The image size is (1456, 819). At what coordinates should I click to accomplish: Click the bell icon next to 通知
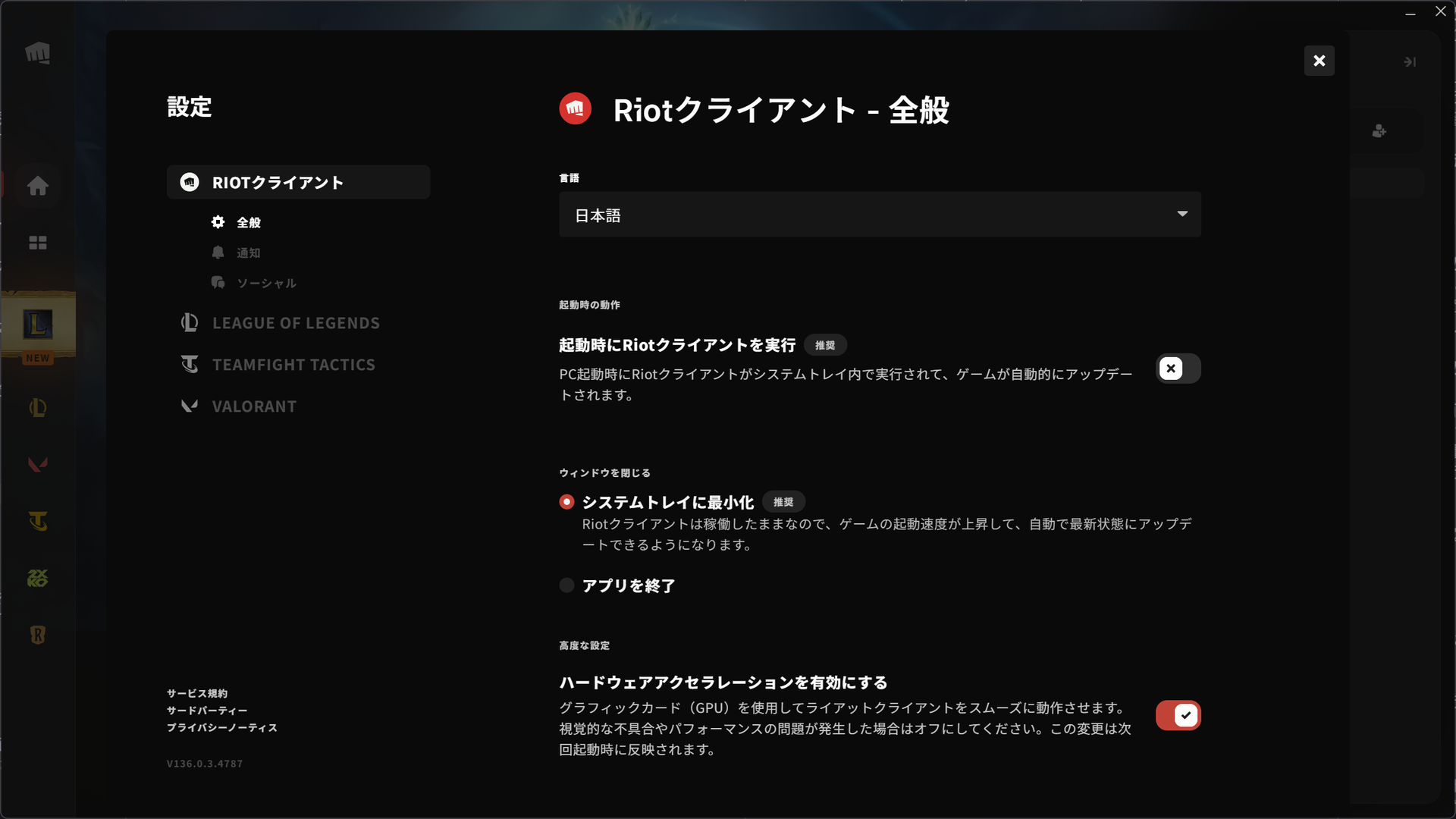click(218, 252)
